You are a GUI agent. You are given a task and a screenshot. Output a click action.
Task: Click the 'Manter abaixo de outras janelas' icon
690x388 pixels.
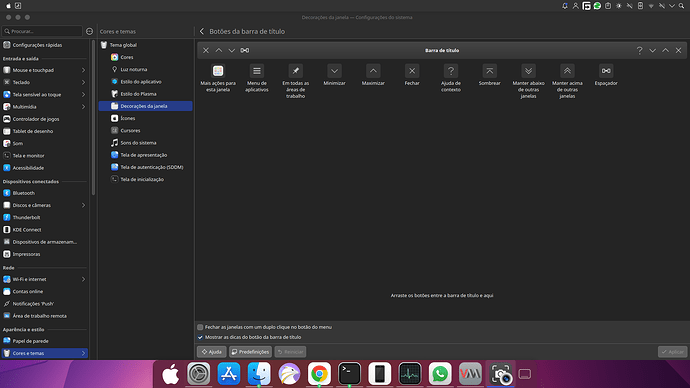click(x=529, y=71)
